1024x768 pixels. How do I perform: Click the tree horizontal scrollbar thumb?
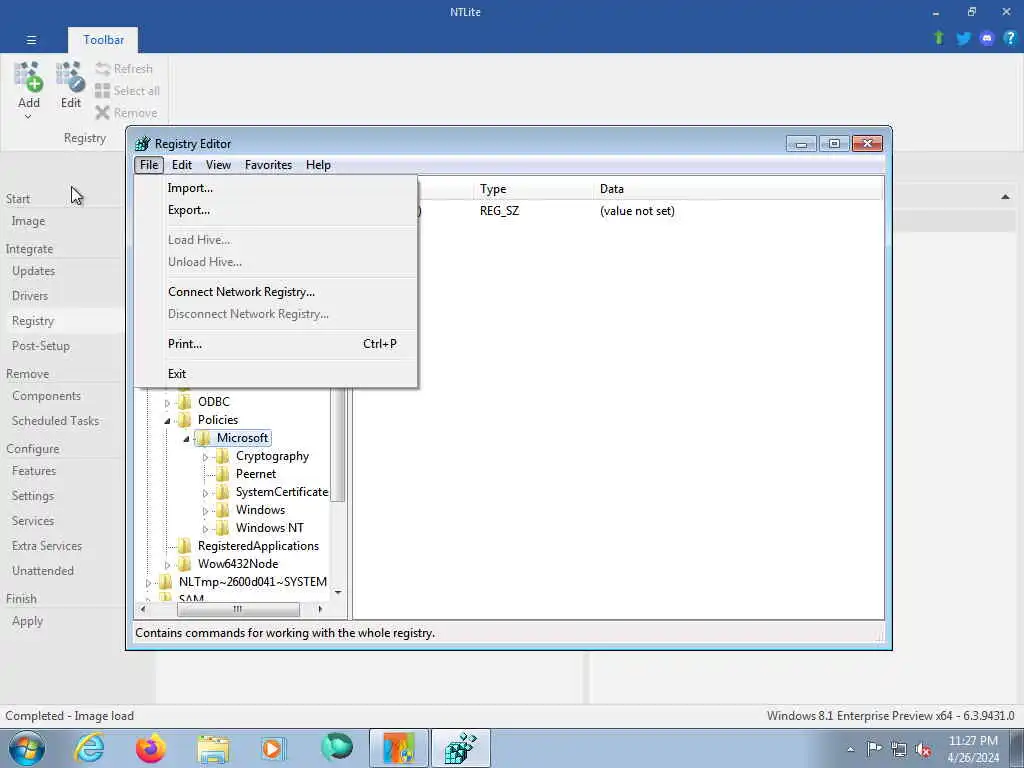pyautogui.click(x=238, y=609)
